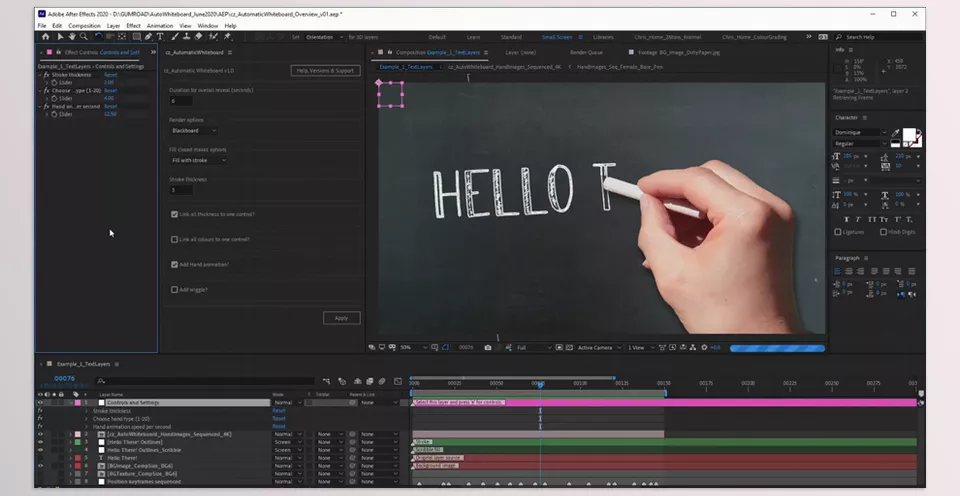Click eyedropper icon in Character panel
960x496 pixels.
(896, 133)
